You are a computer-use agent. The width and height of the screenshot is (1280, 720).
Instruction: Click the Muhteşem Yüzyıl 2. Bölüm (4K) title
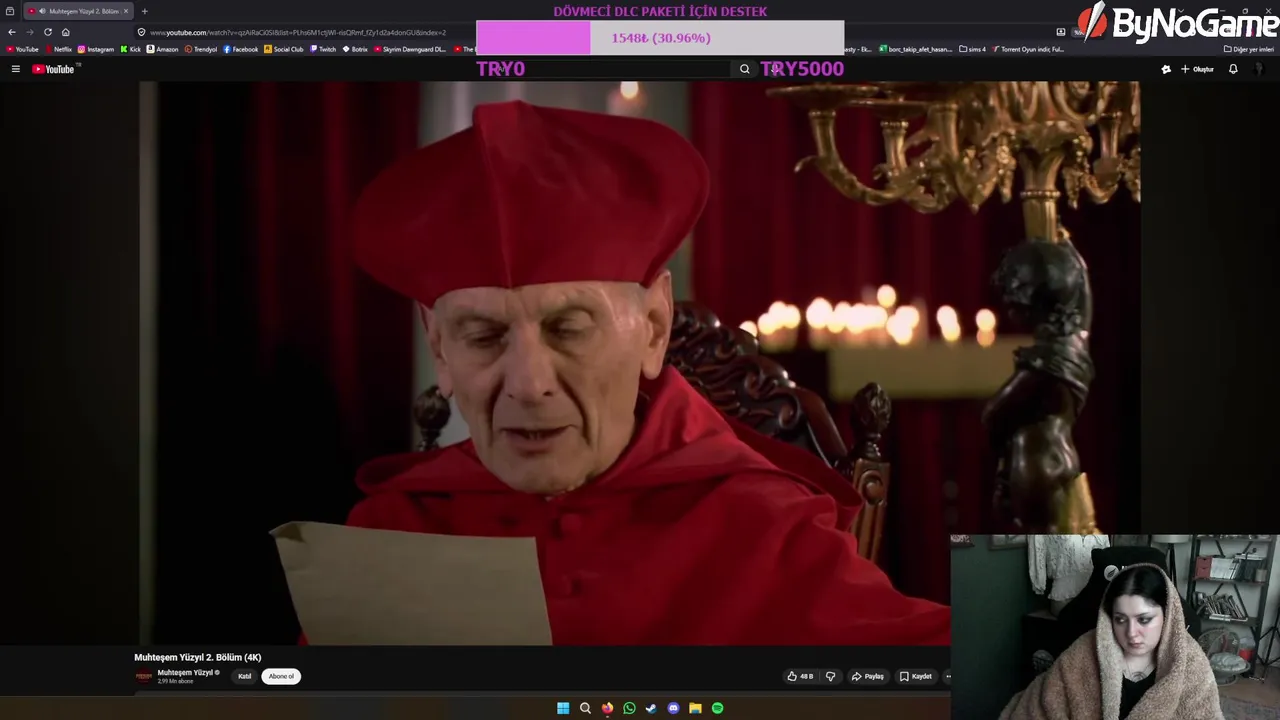(198, 657)
